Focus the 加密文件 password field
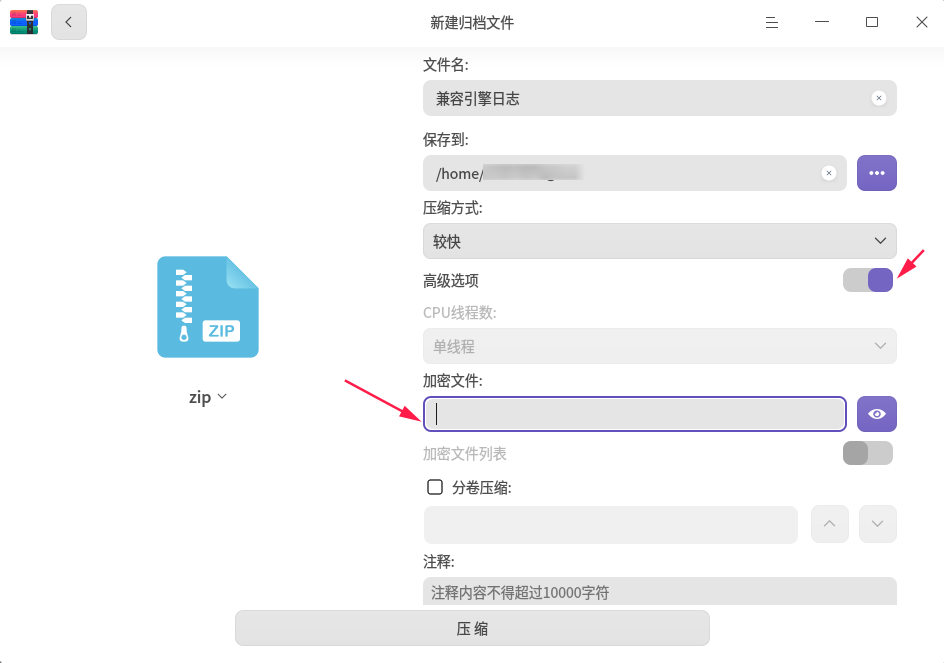Image resolution: width=944 pixels, height=663 pixels. click(635, 414)
